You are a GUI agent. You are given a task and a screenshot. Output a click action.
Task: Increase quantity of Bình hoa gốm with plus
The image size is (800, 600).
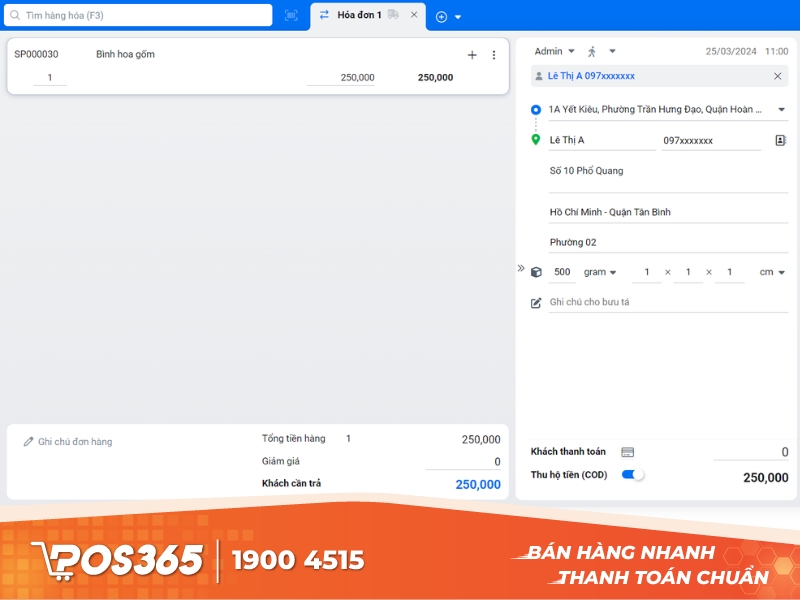(x=472, y=55)
